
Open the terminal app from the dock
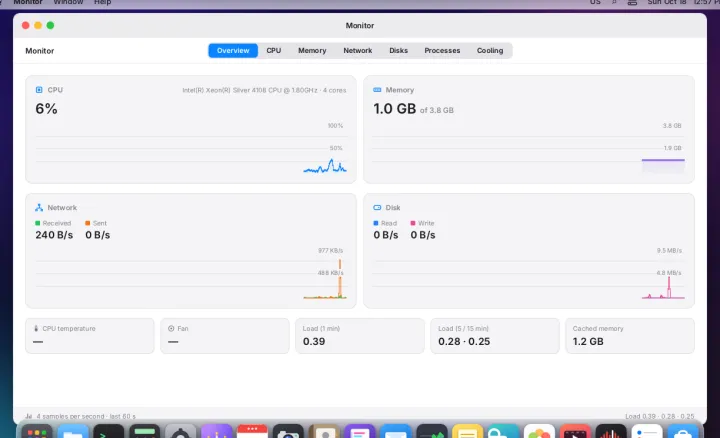(109, 432)
